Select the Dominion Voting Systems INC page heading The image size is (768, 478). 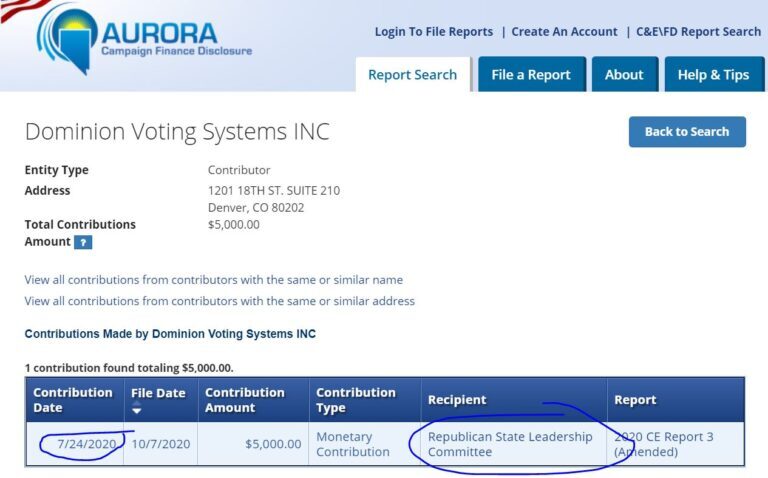[177, 132]
